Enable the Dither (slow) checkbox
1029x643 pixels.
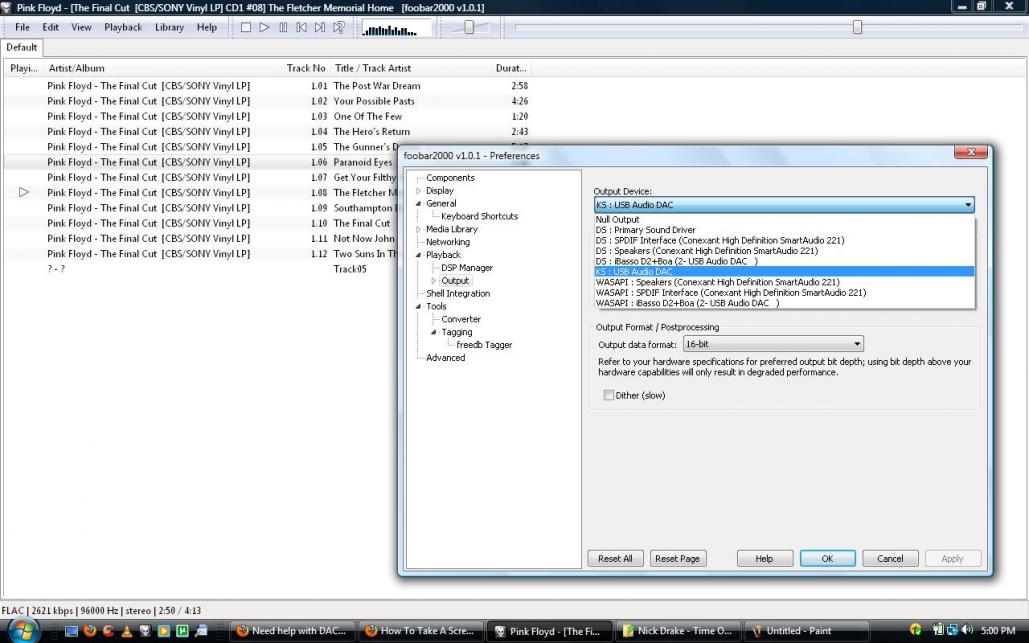[608, 396]
